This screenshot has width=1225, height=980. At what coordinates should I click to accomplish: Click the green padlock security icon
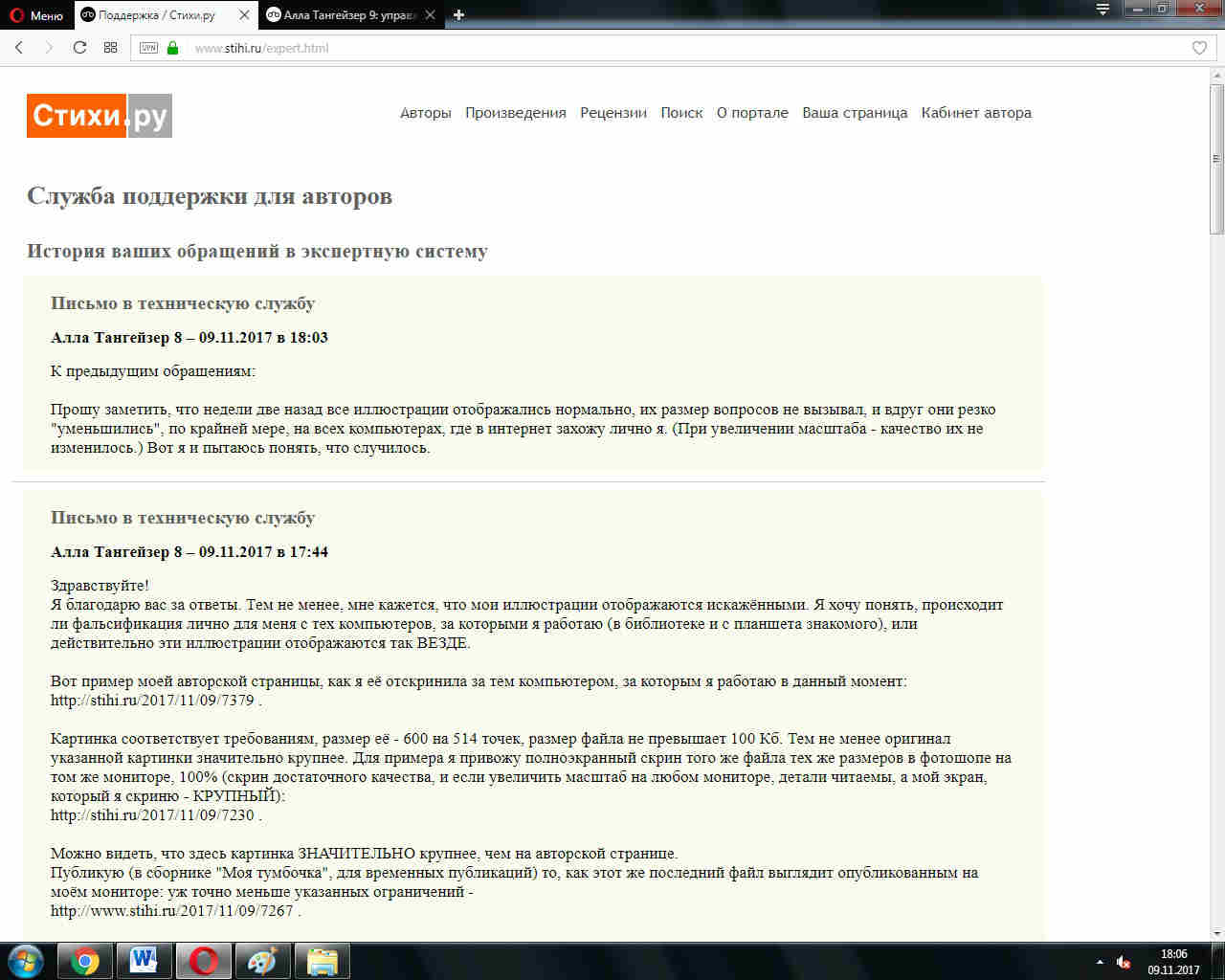173,48
